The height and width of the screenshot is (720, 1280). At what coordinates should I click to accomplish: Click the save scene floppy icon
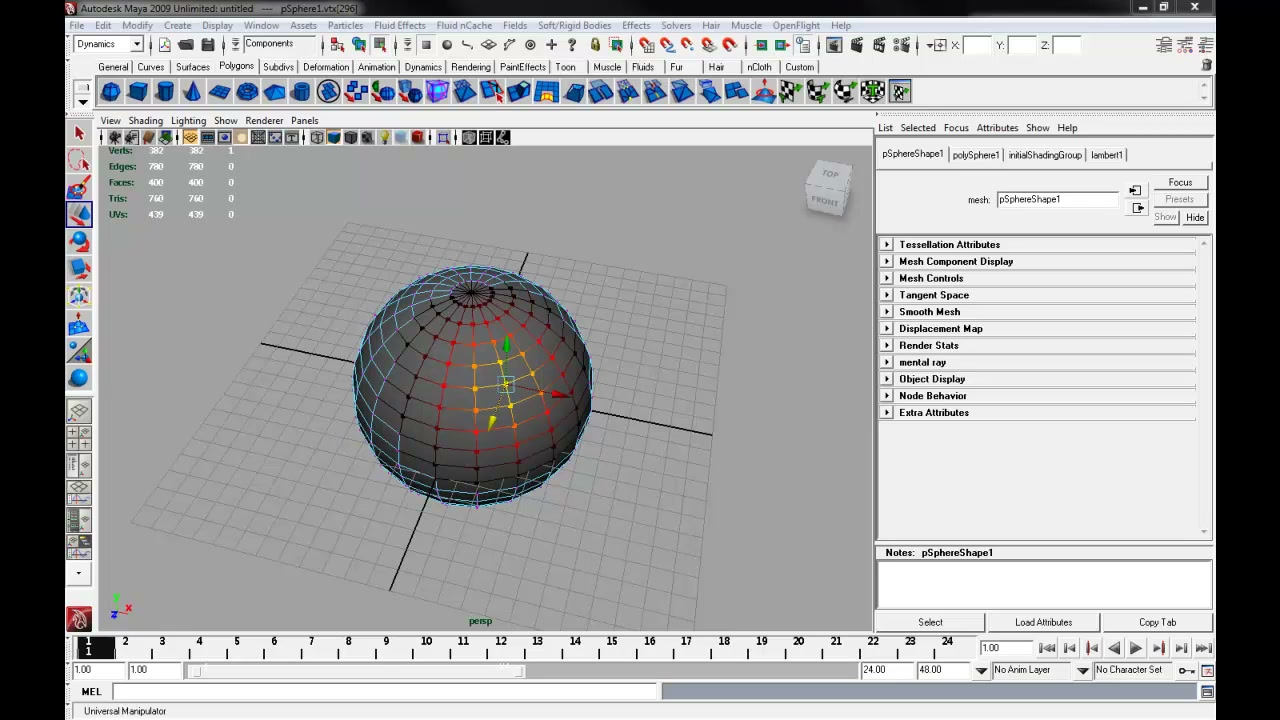coord(207,45)
